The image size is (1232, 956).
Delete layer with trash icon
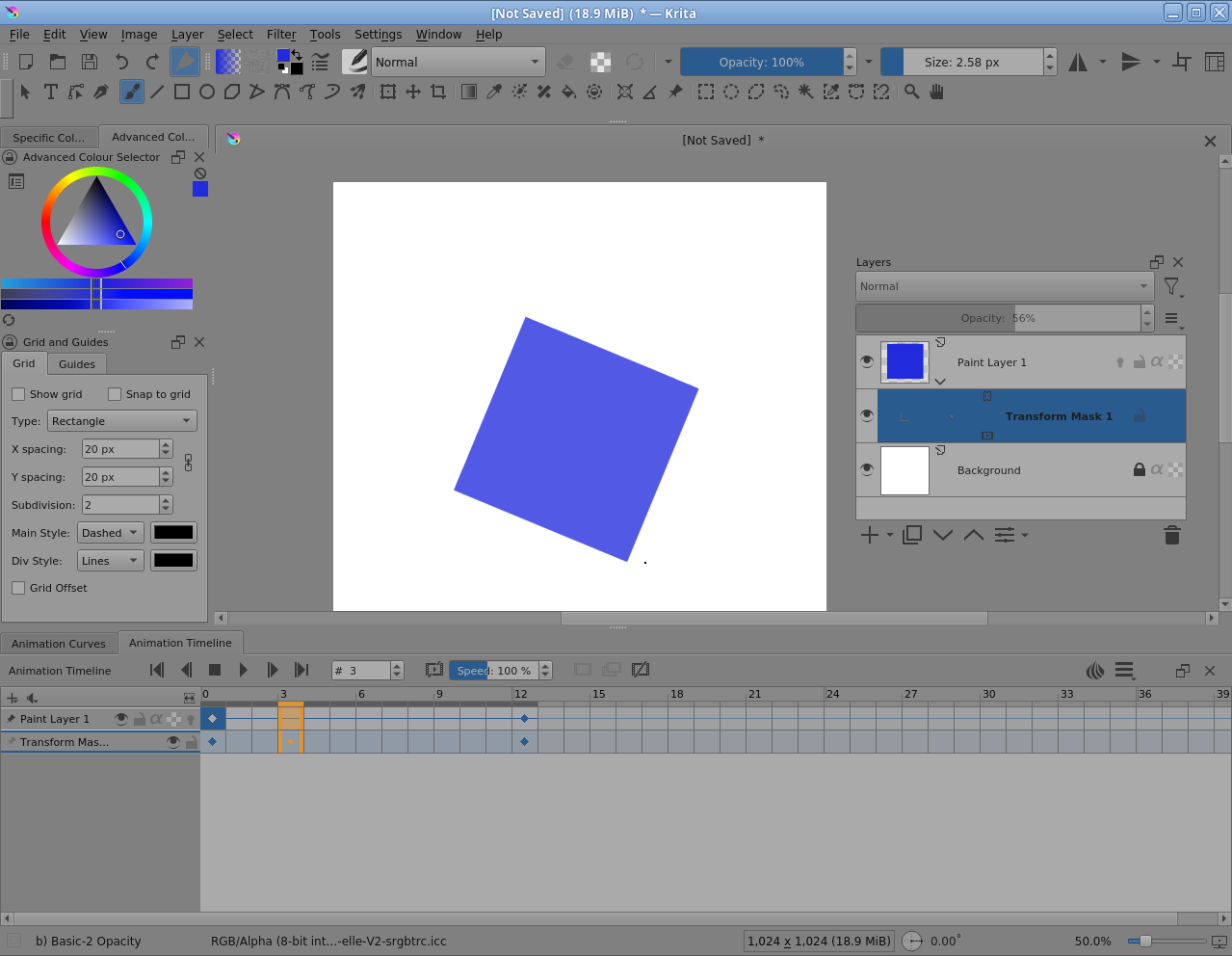1171,536
